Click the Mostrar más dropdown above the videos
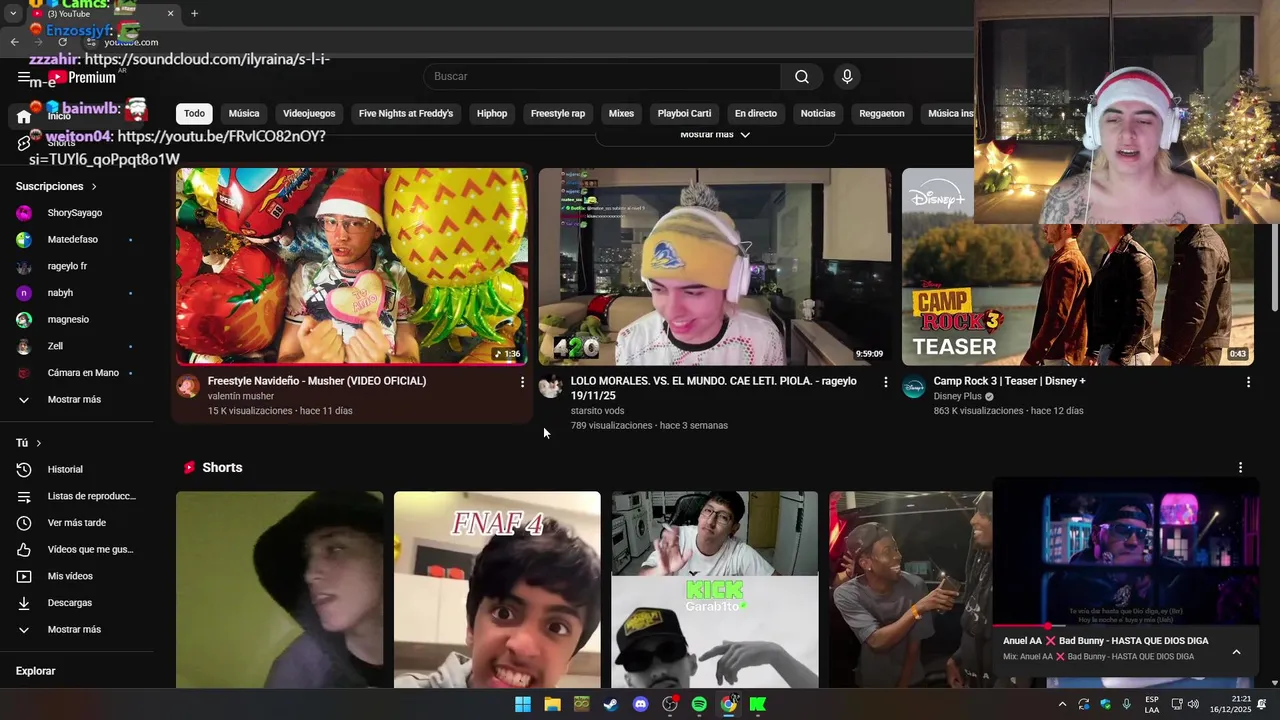The height and width of the screenshot is (720, 1280). (715, 135)
